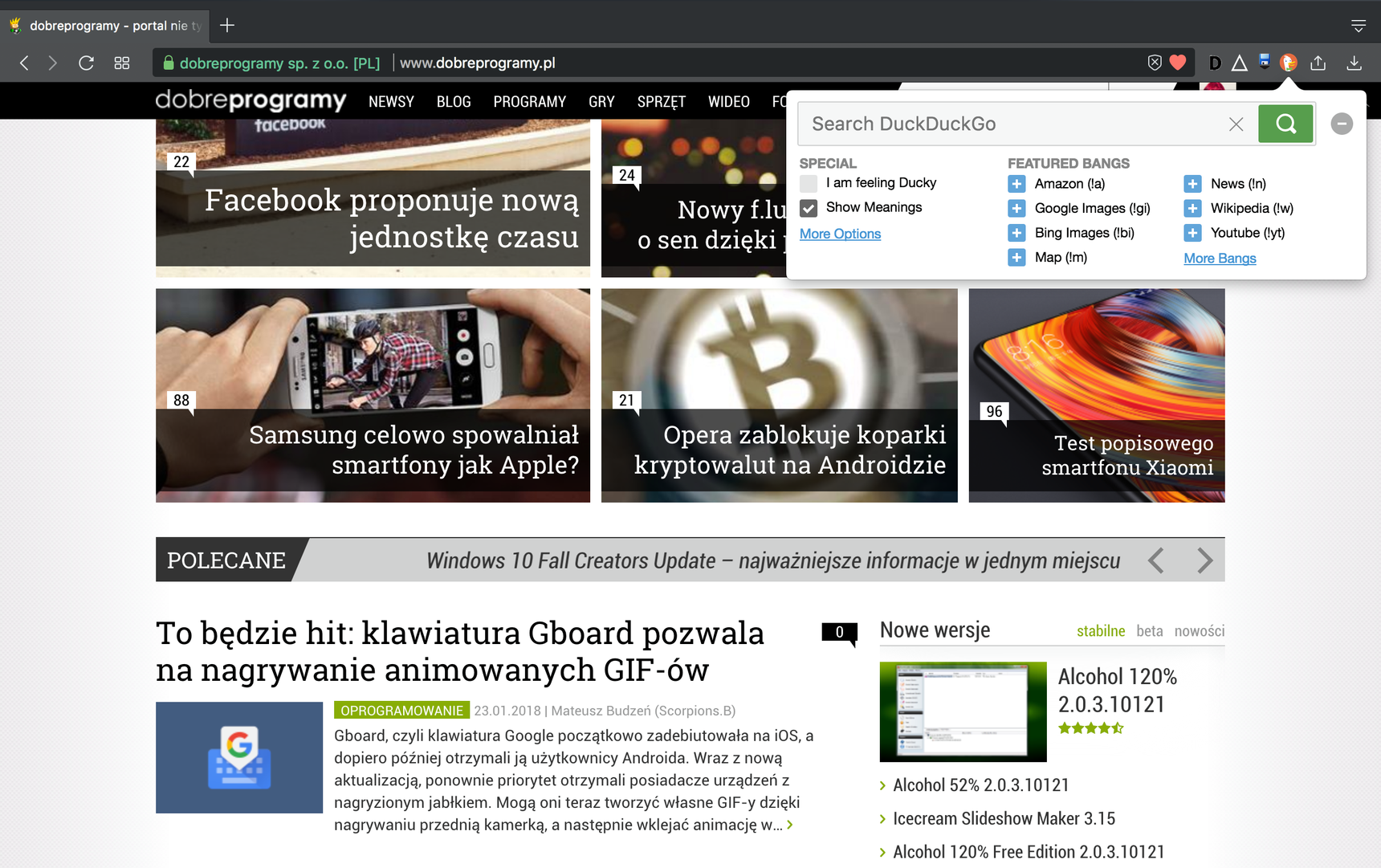Screen dimensions: 1381x868
Task: Open the Gboard animated GIF article headline
Action: click(460, 651)
